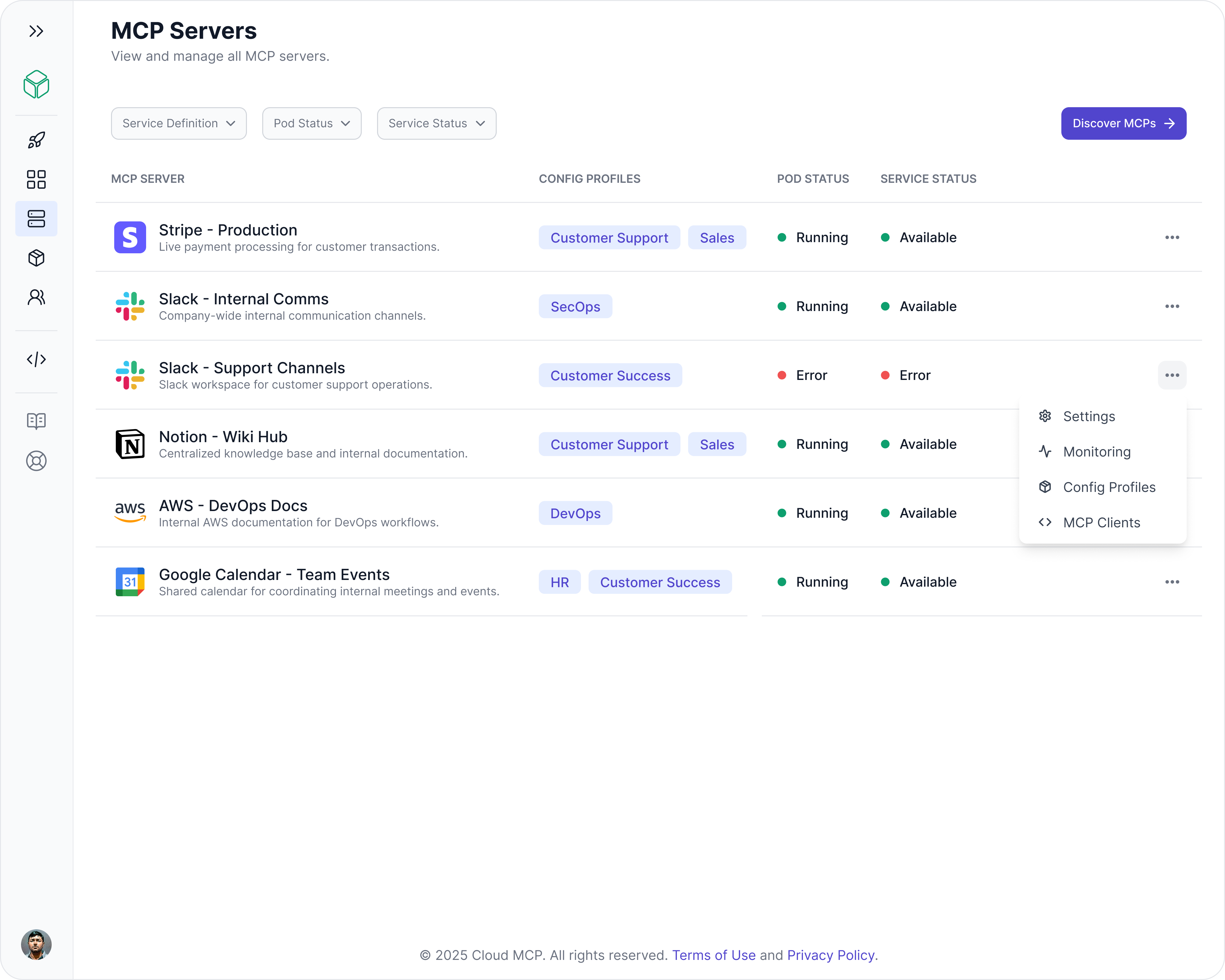Open the dashboard grid sidebar icon
This screenshot has height=980, width=1225.
pyautogui.click(x=36, y=180)
